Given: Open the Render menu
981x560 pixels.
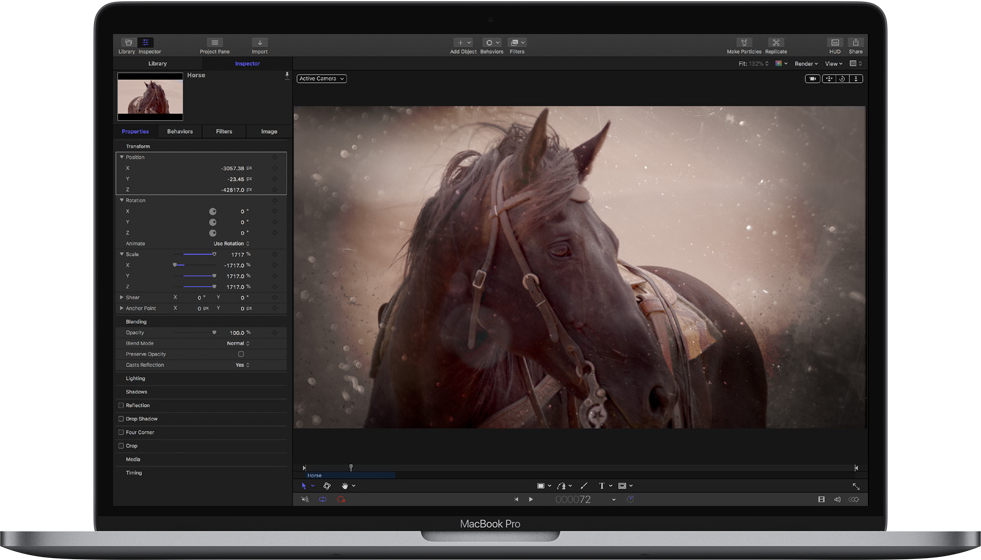Looking at the screenshot, I should (x=806, y=64).
